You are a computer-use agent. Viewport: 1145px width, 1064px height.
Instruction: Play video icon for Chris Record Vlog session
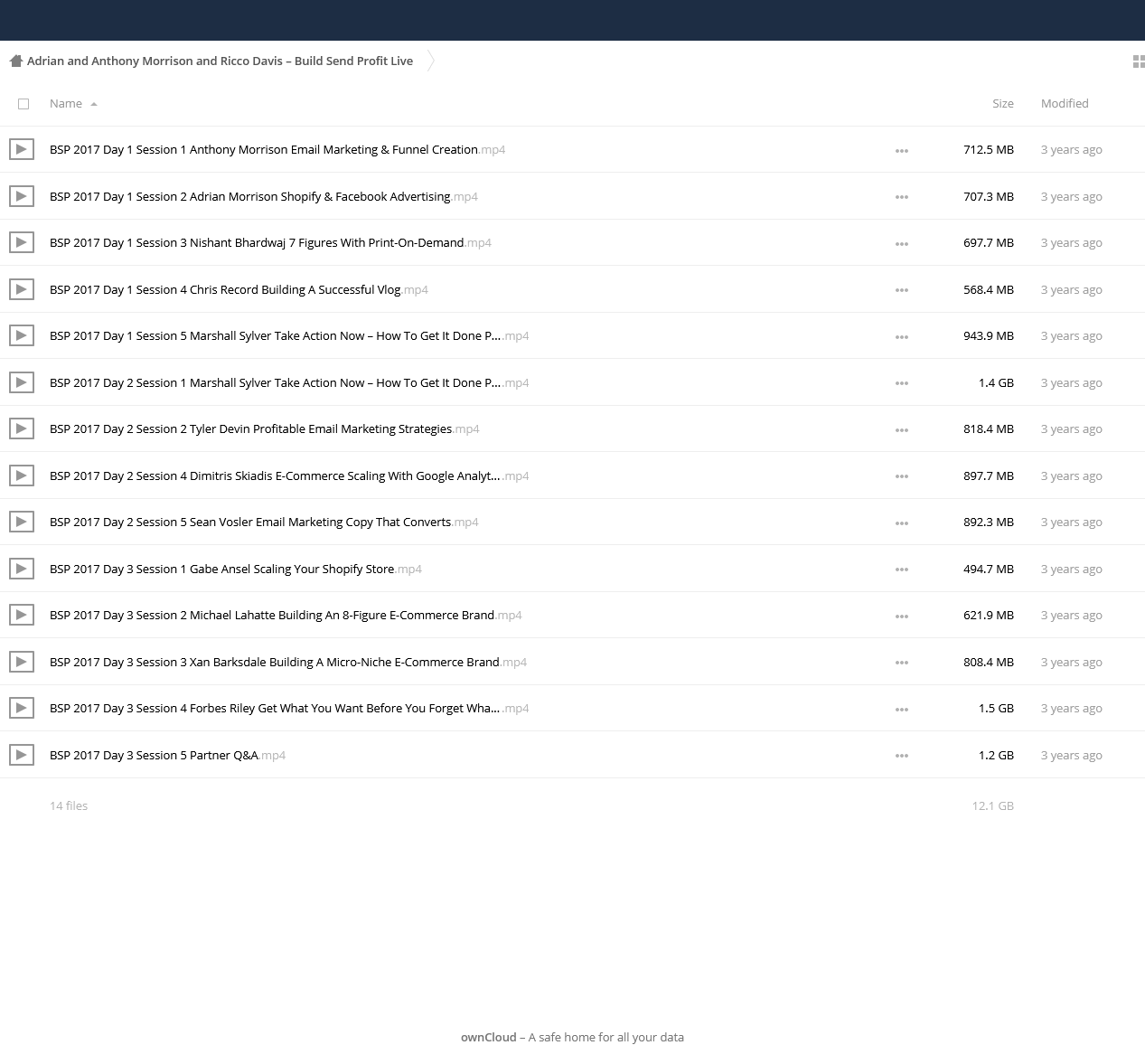[22, 289]
